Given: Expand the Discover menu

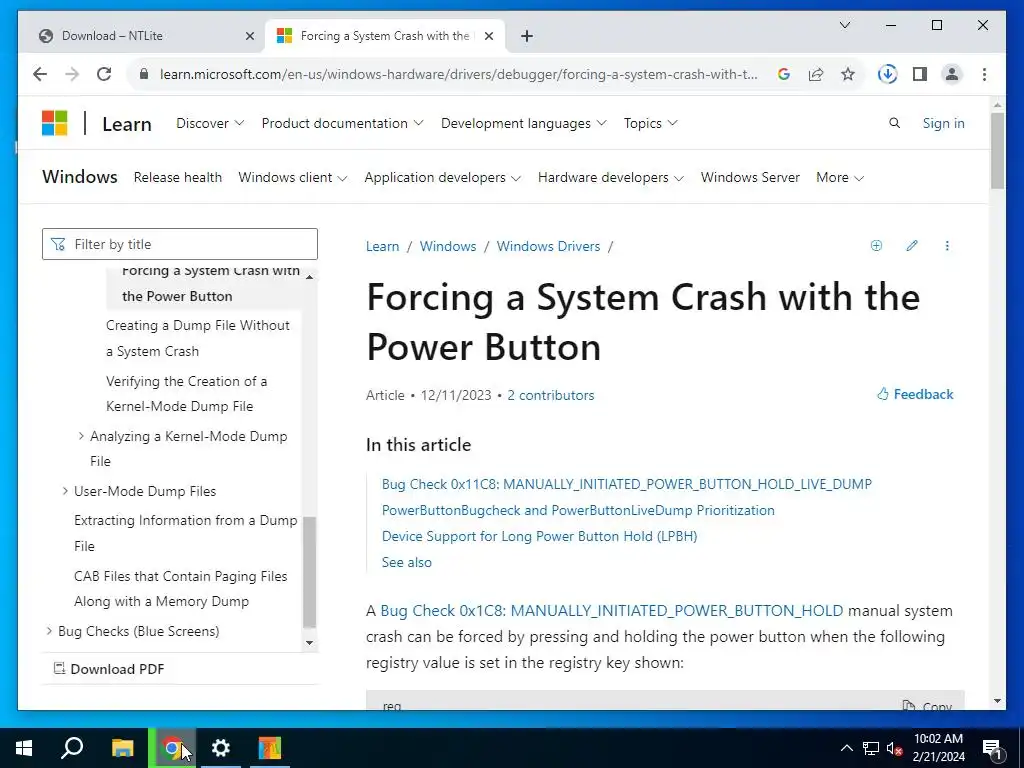Looking at the screenshot, I should tap(210, 123).
